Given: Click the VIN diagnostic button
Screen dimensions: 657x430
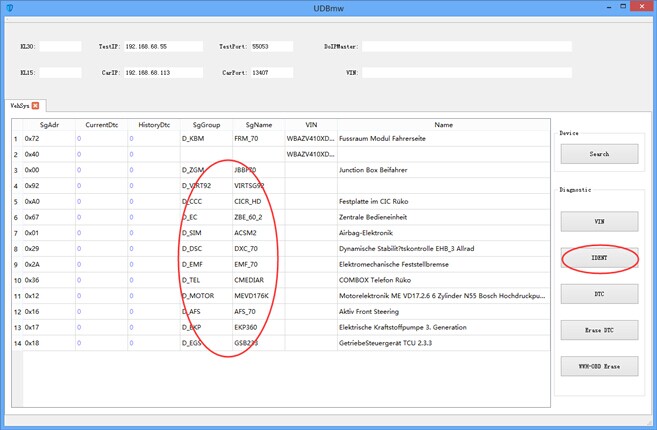Looking at the screenshot, I should click(599, 221).
